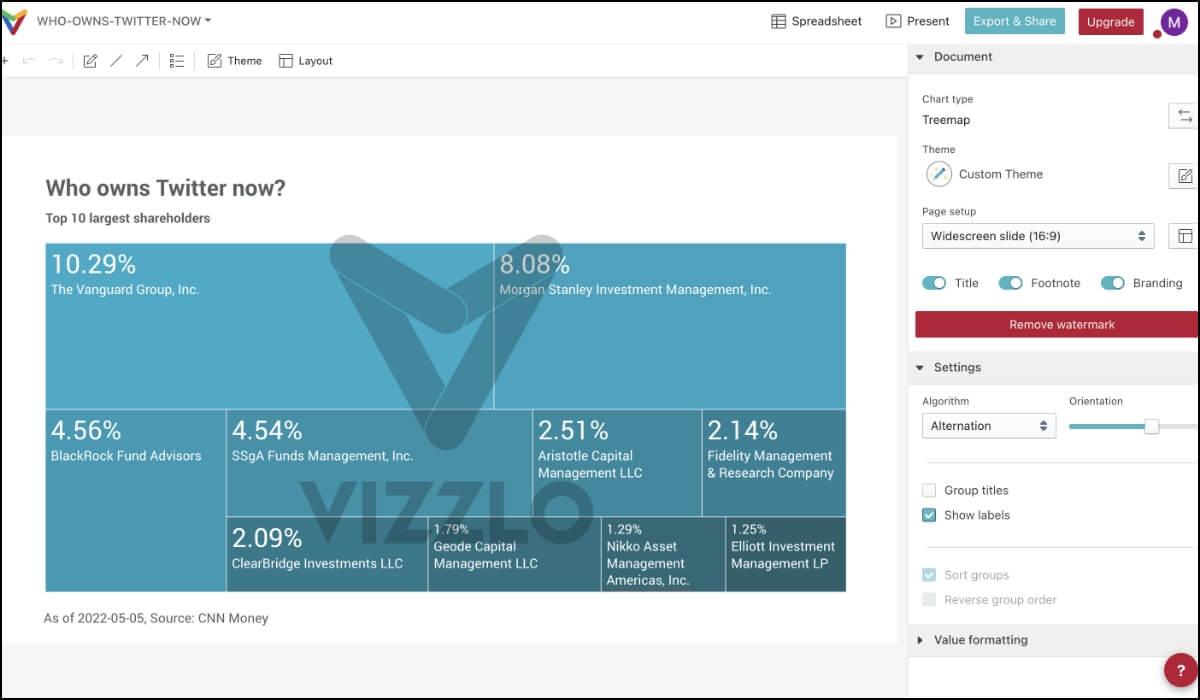1200x700 pixels.
Task: Click the switch chart type icon
Action: (x=1184, y=116)
